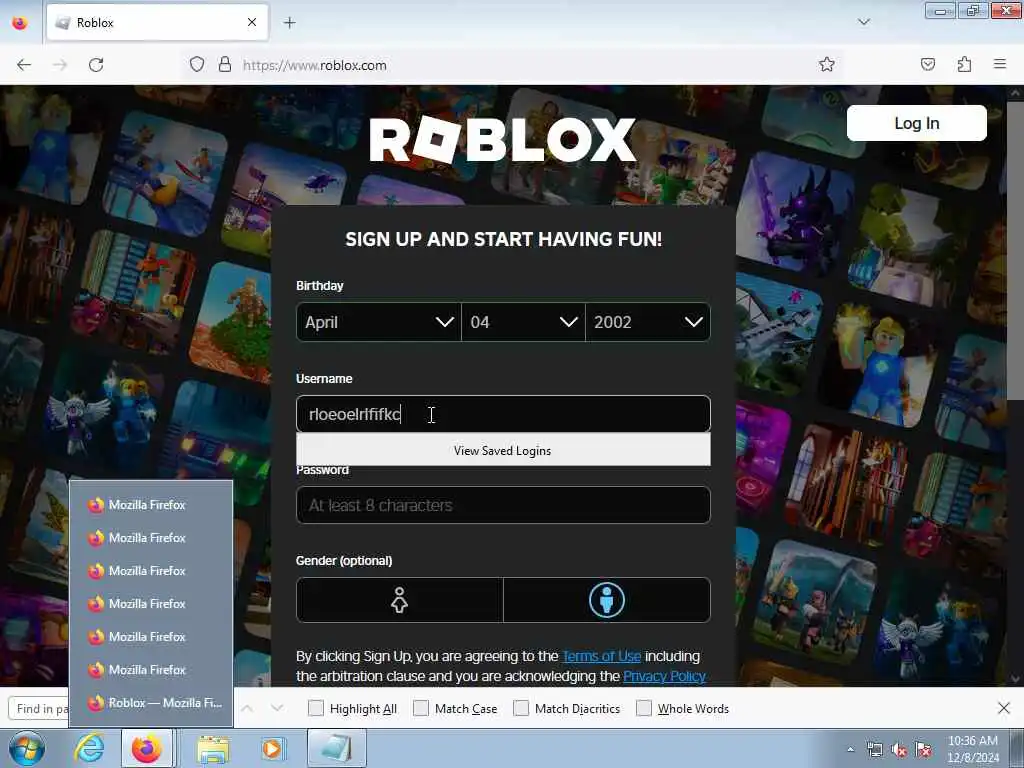Enable the Match Case checkbox

click(421, 709)
